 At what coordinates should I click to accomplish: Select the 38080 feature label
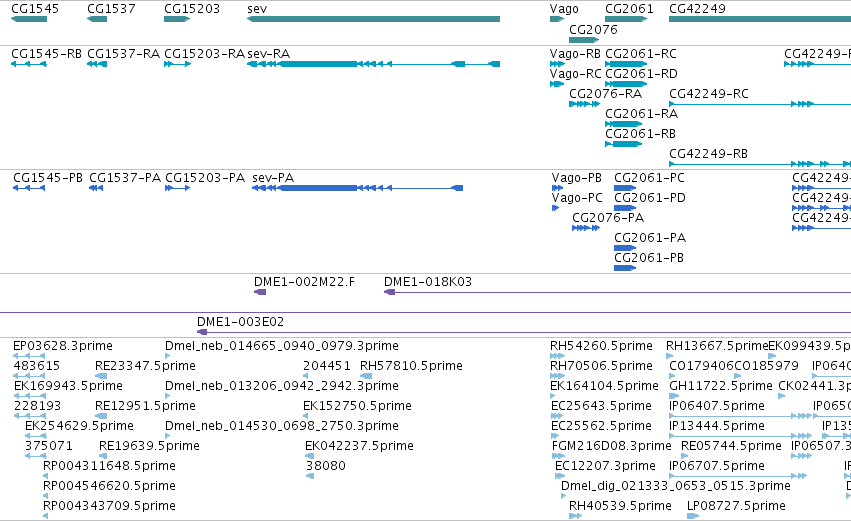[326, 467]
